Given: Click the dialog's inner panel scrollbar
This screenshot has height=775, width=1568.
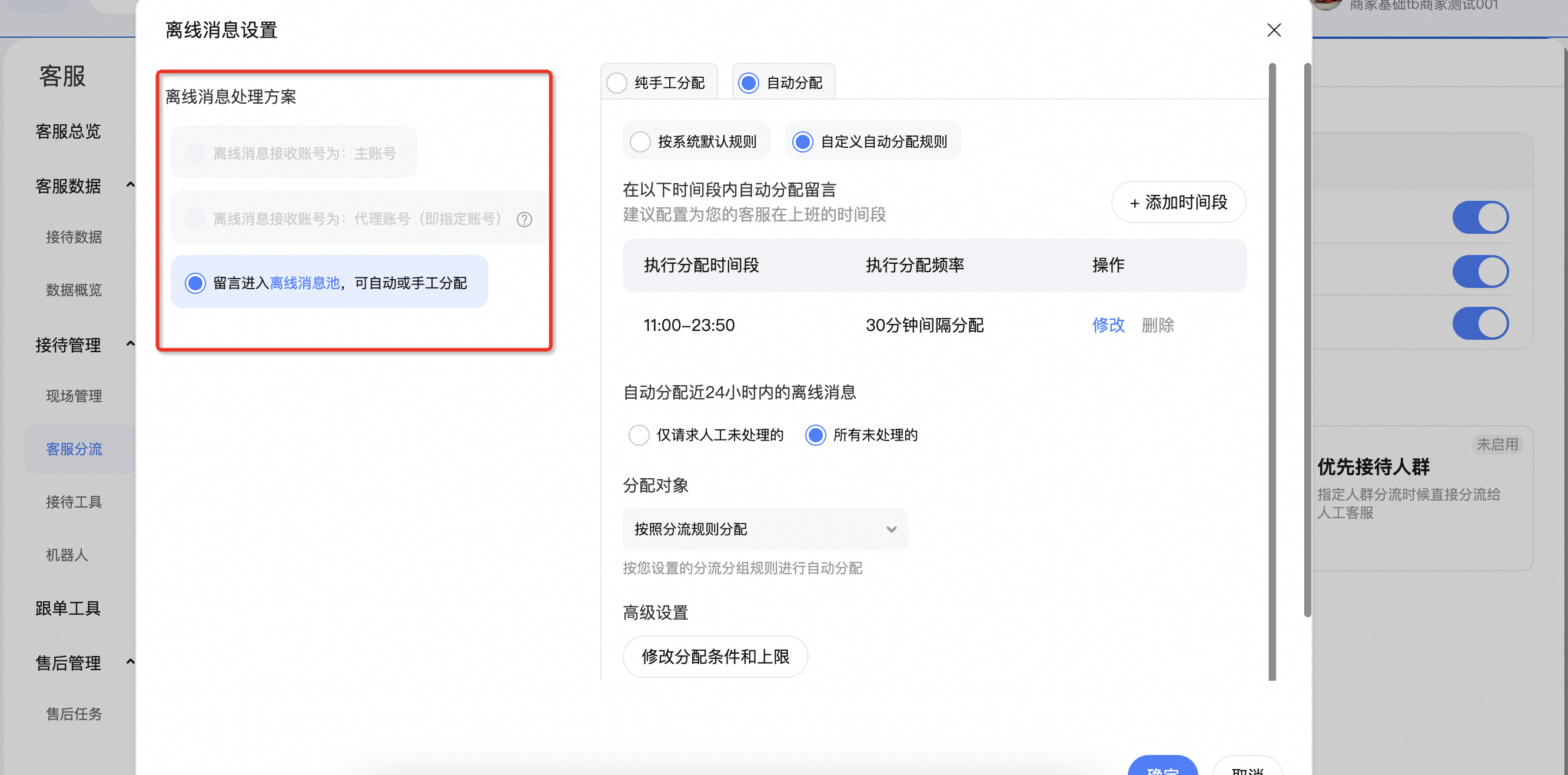Looking at the screenshot, I should coord(1271,372).
